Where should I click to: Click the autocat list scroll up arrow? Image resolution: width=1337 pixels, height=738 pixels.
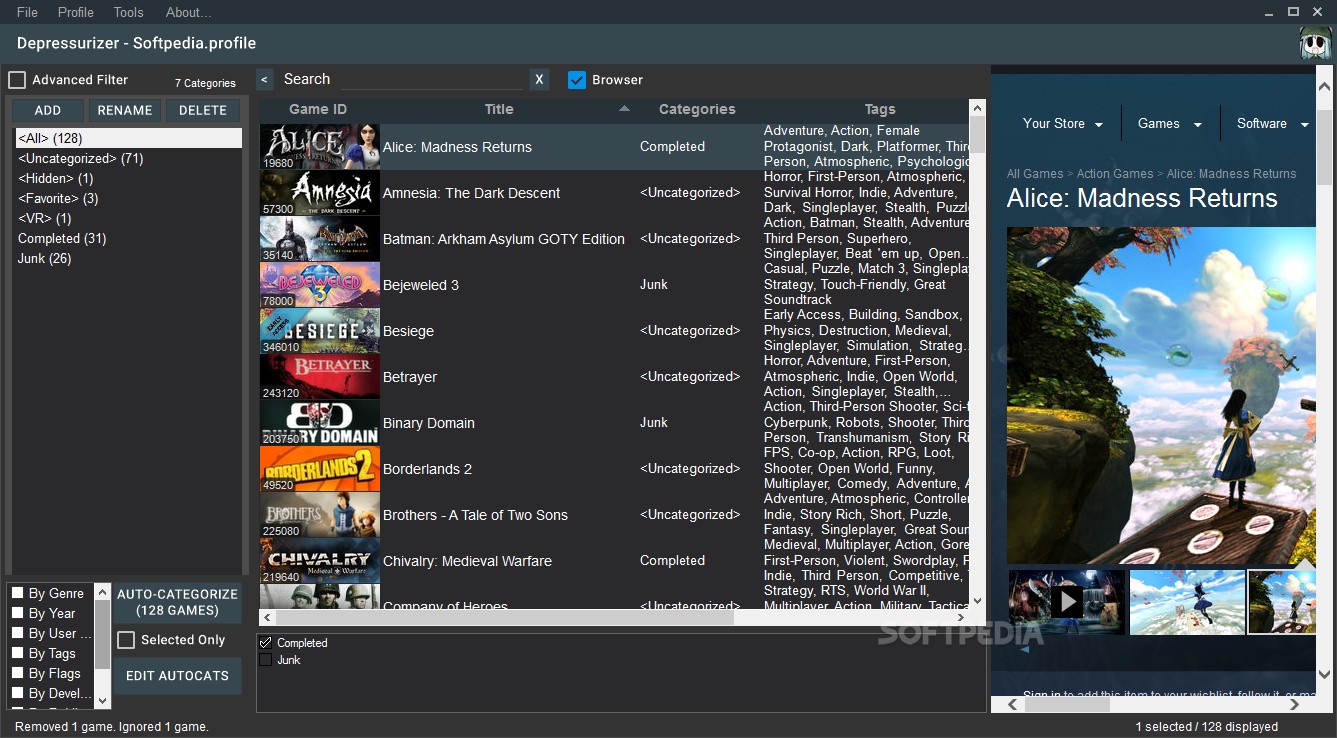click(x=102, y=592)
